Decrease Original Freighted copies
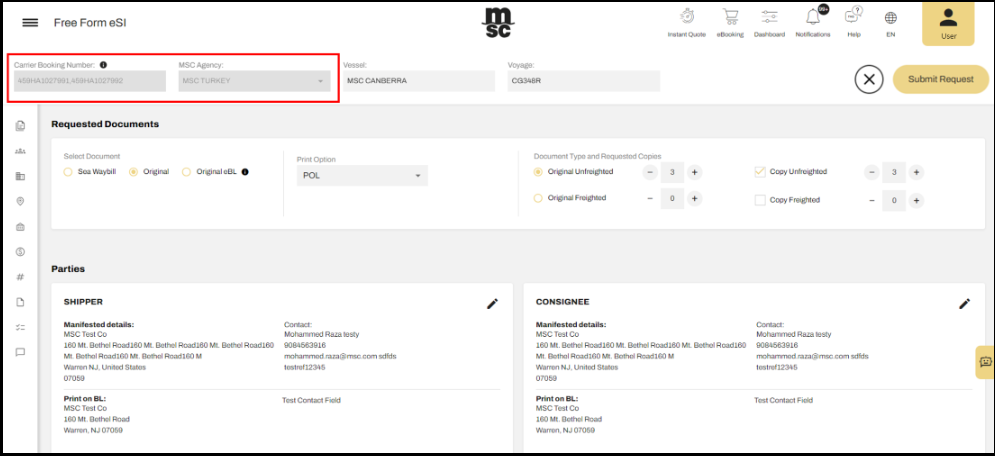Screen dimensions: 995x457 click(651, 199)
